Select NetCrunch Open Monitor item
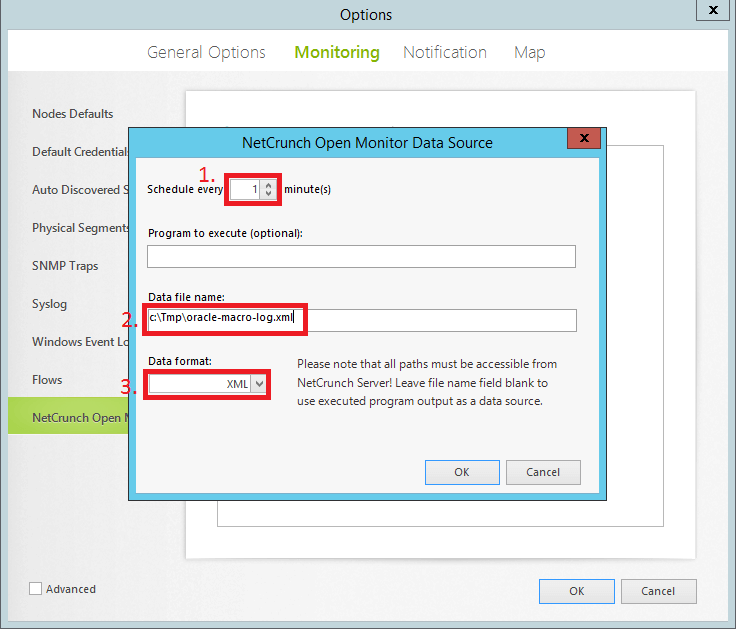Viewport: 736px width, 629px height. coord(69,416)
